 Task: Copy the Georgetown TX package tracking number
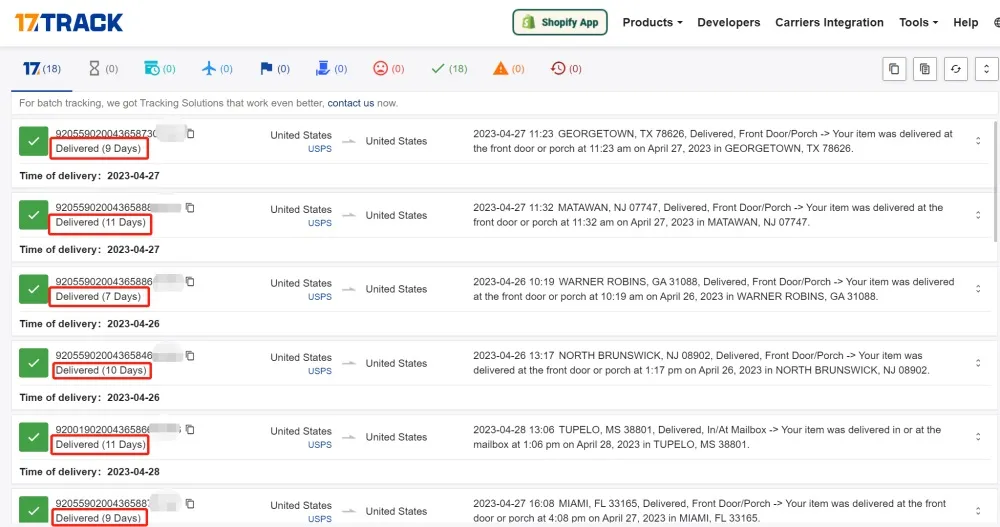pos(191,134)
